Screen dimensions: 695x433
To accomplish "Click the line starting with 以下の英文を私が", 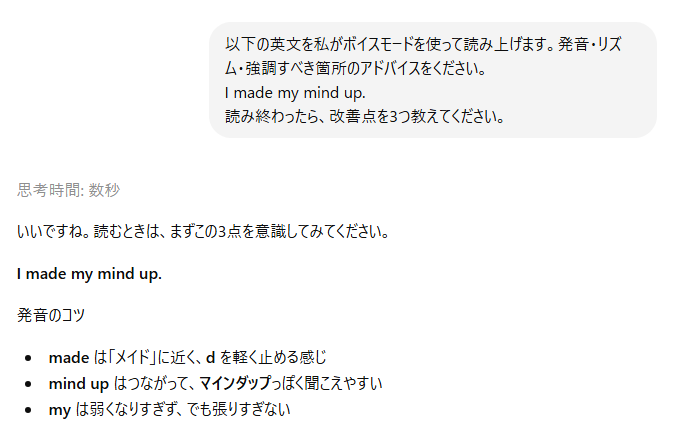I will (x=430, y=45).
